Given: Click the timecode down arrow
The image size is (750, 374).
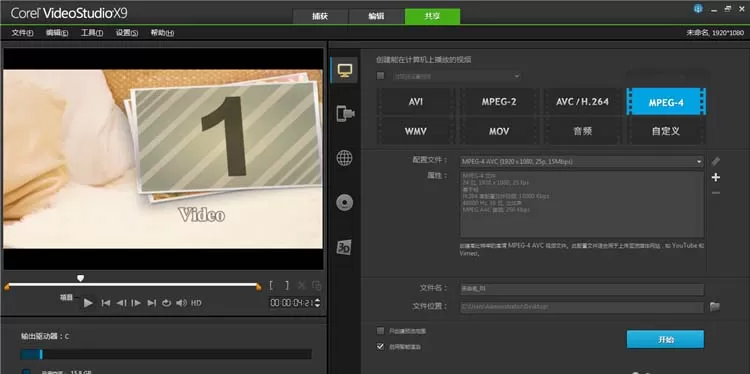Looking at the screenshot, I should (318, 305).
